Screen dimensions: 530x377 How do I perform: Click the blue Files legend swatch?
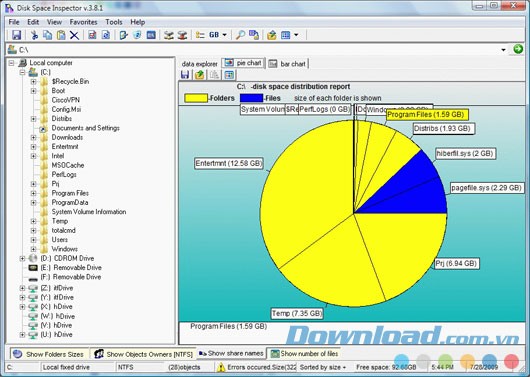251,98
